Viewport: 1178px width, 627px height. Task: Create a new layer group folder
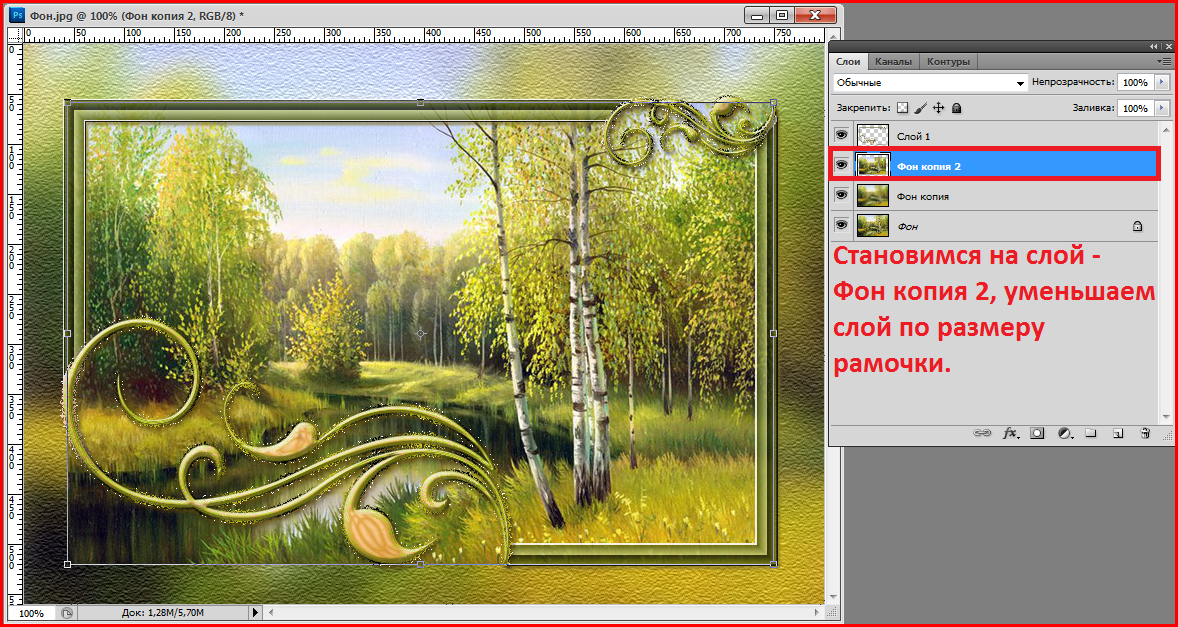[x=1092, y=433]
